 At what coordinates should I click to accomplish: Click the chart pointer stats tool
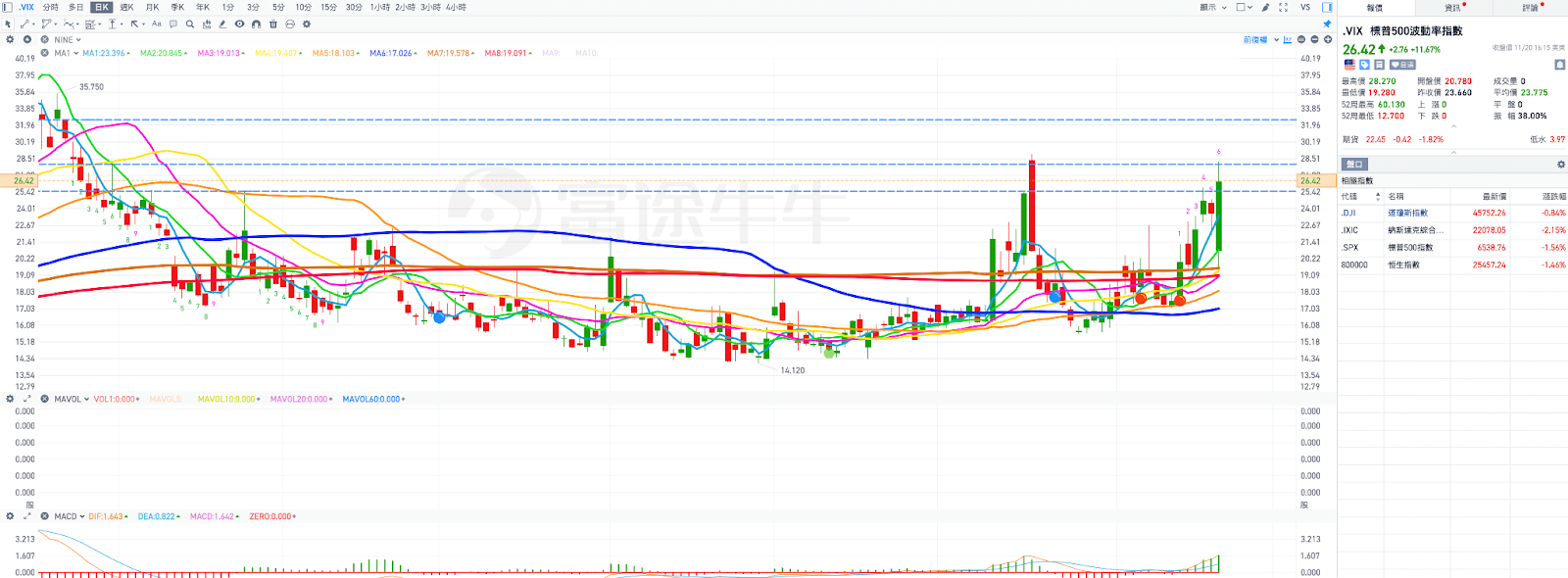(207, 24)
